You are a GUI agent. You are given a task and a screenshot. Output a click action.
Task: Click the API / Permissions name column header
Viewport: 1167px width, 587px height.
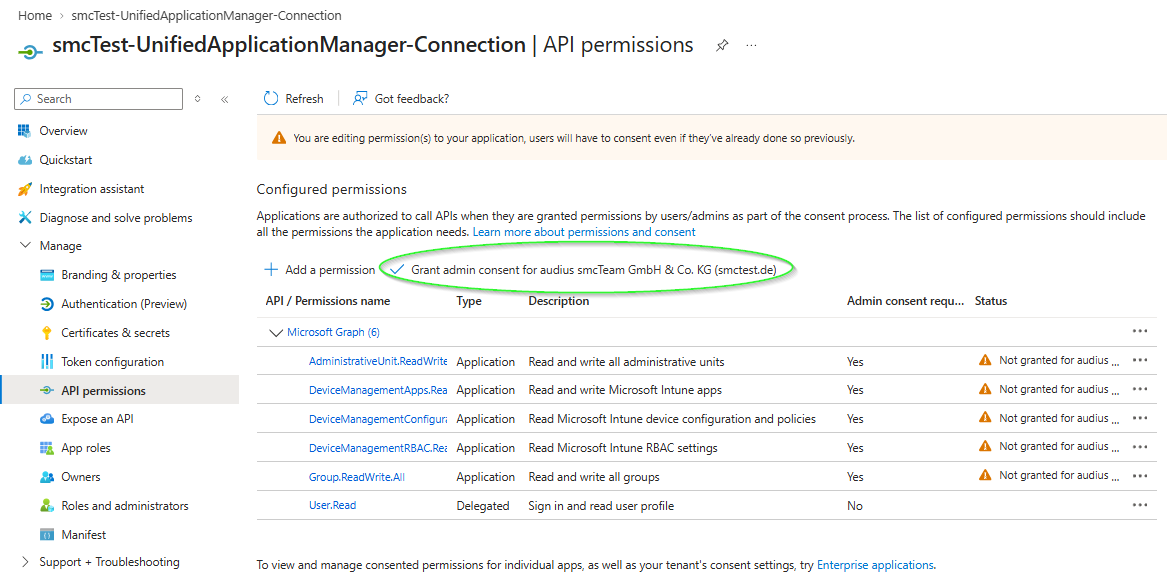click(327, 301)
